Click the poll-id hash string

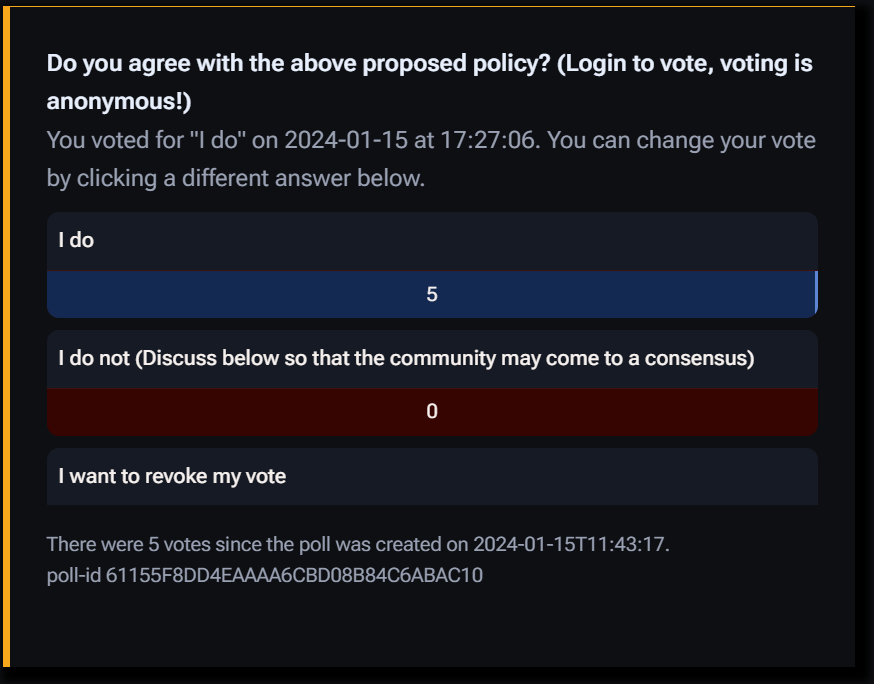pos(295,576)
